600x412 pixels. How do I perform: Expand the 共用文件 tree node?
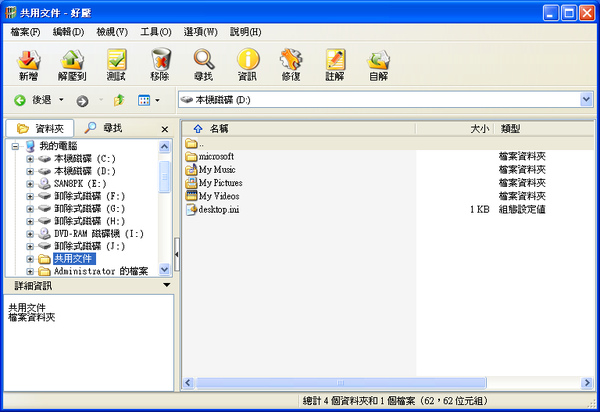[x=30, y=259]
